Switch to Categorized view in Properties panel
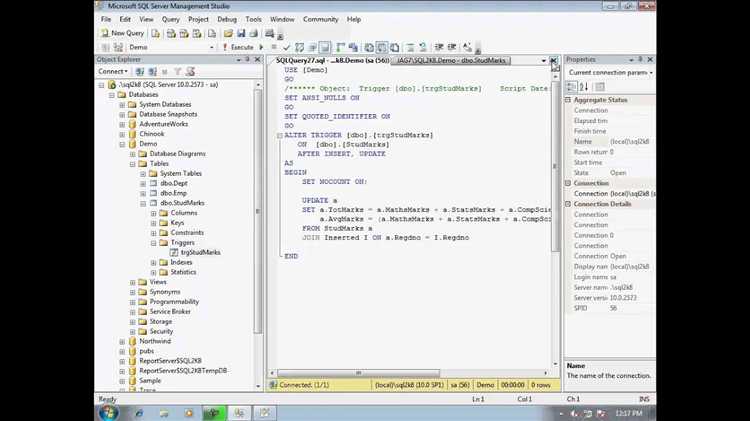This screenshot has width=750, height=421. click(x=571, y=87)
